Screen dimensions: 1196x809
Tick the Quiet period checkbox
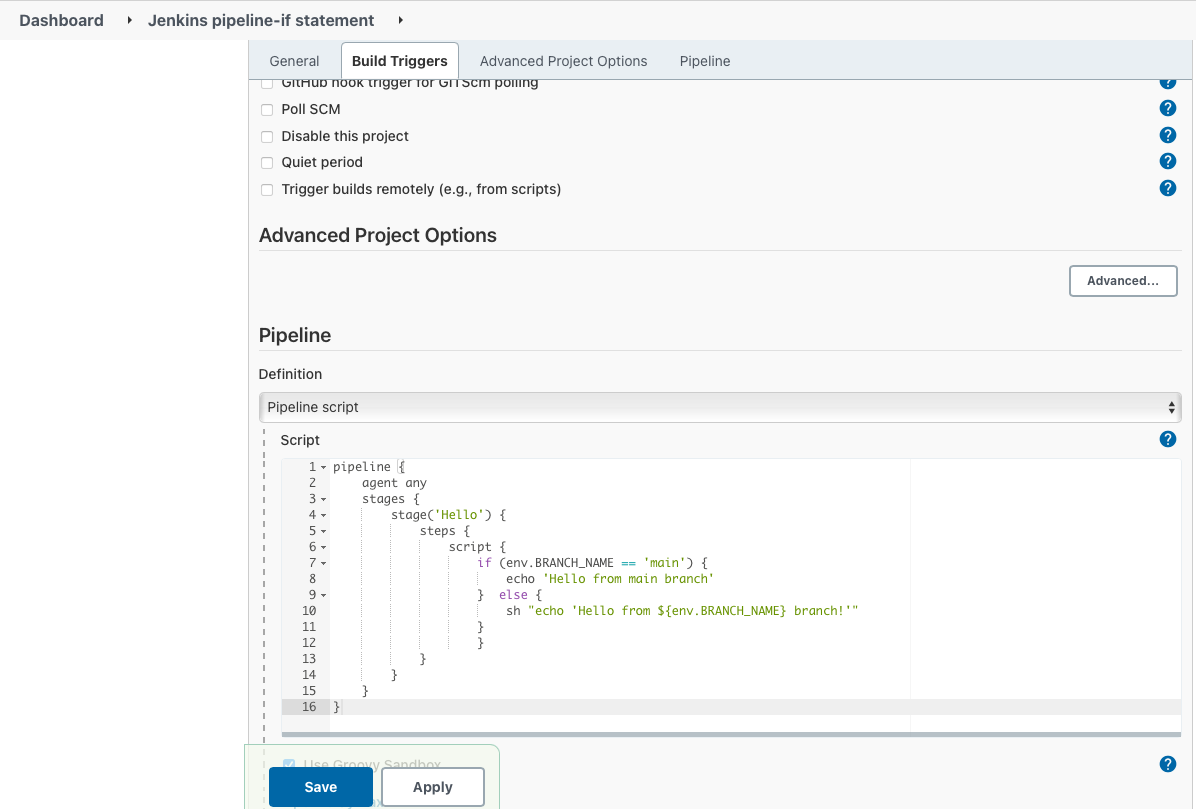[267, 163]
